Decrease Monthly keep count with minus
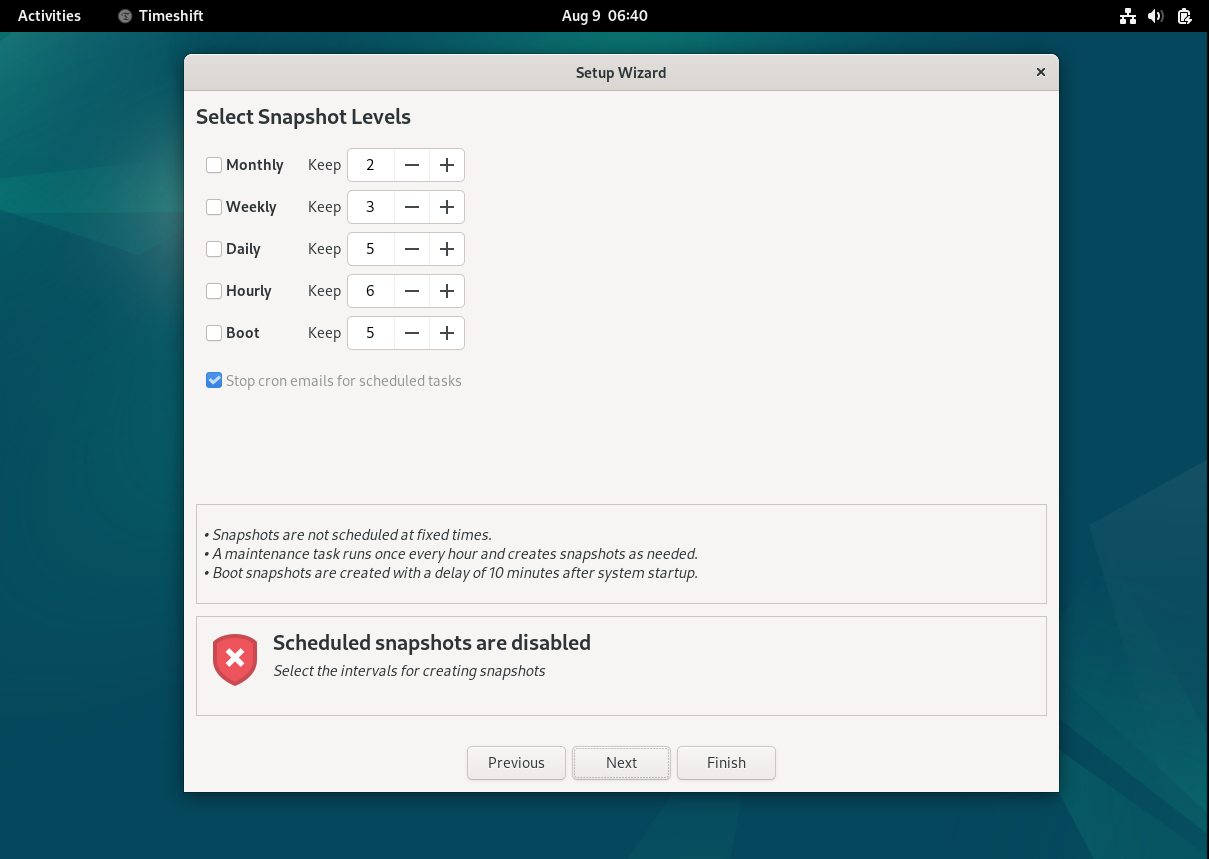The width and height of the screenshot is (1209, 859). pyautogui.click(x=412, y=165)
